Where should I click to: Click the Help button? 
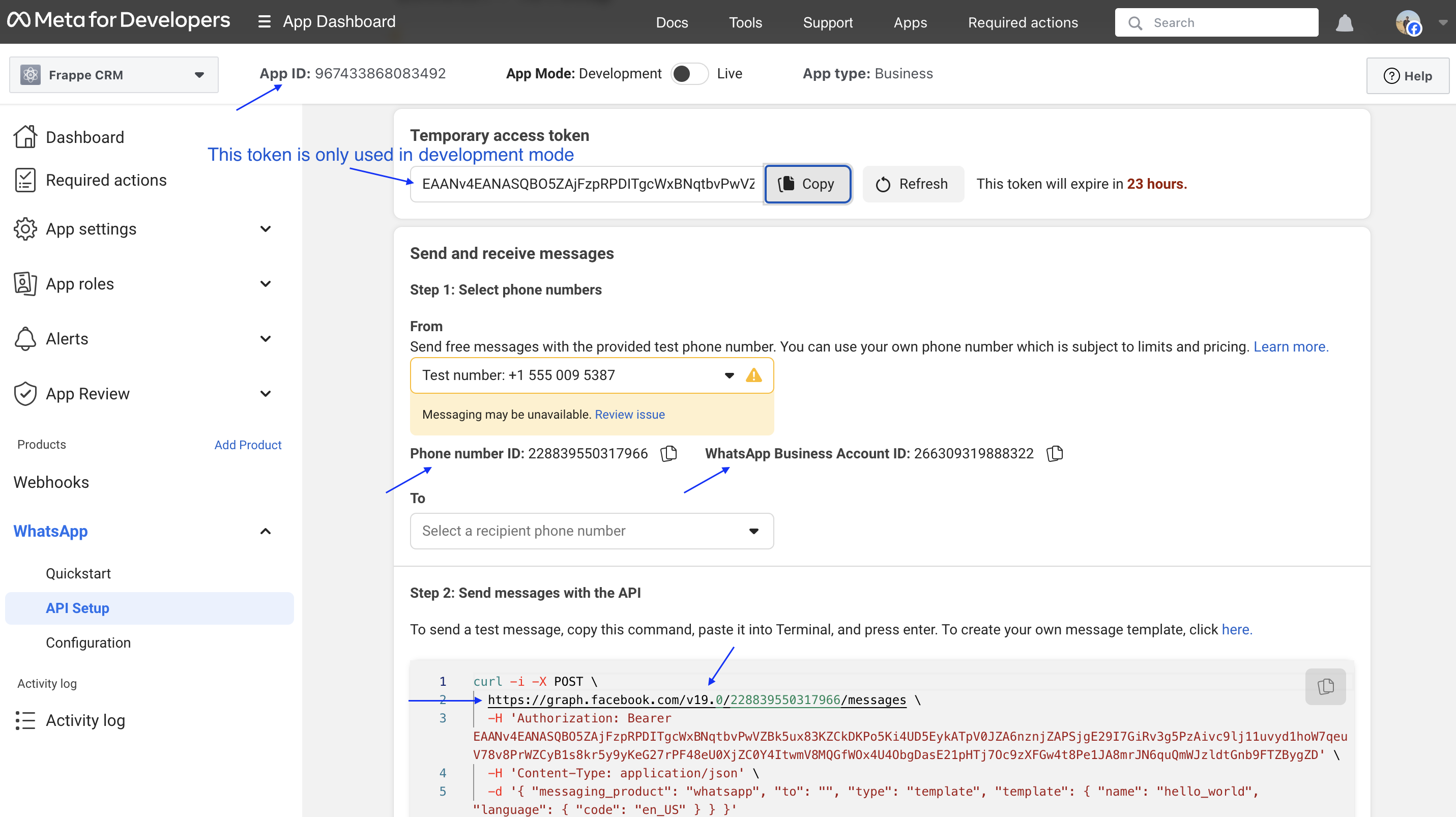[1407, 76]
